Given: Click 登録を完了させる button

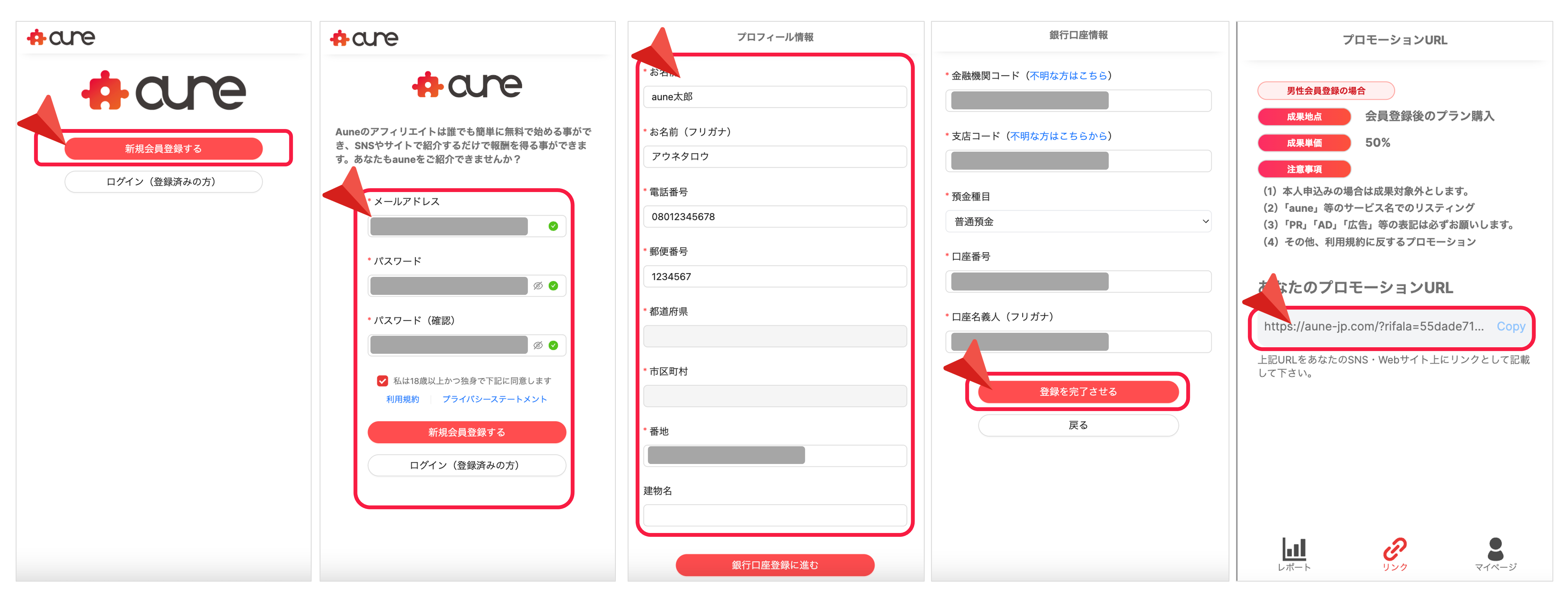Looking at the screenshot, I should (1078, 391).
